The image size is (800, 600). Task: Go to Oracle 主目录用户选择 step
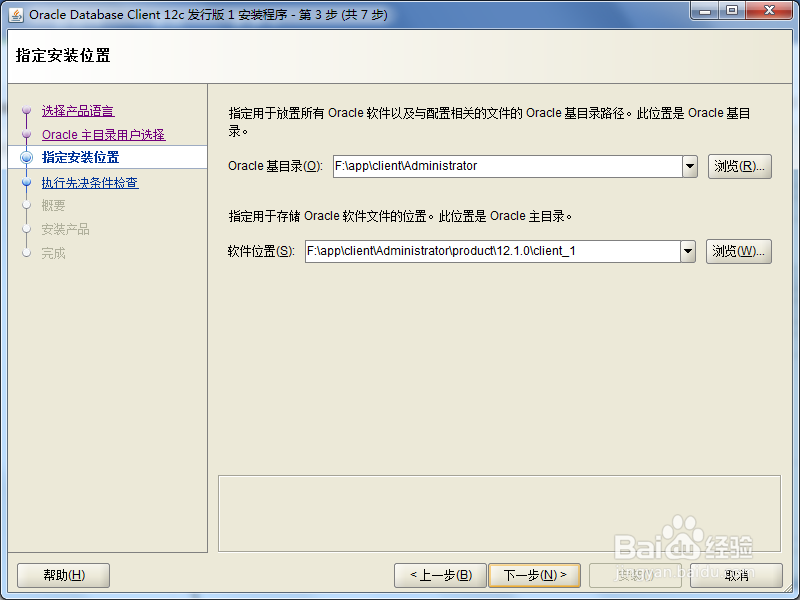[x=104, y=135]
